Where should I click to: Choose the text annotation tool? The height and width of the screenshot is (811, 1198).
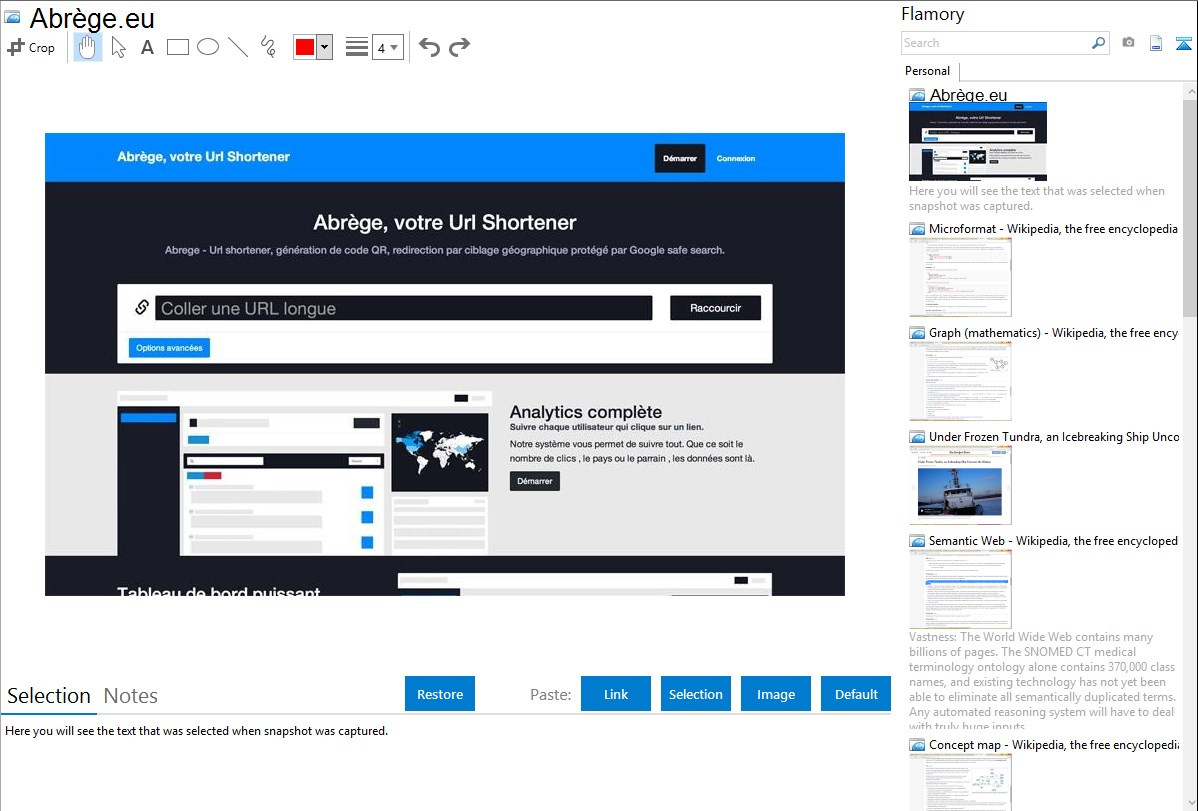coord(147,47)
